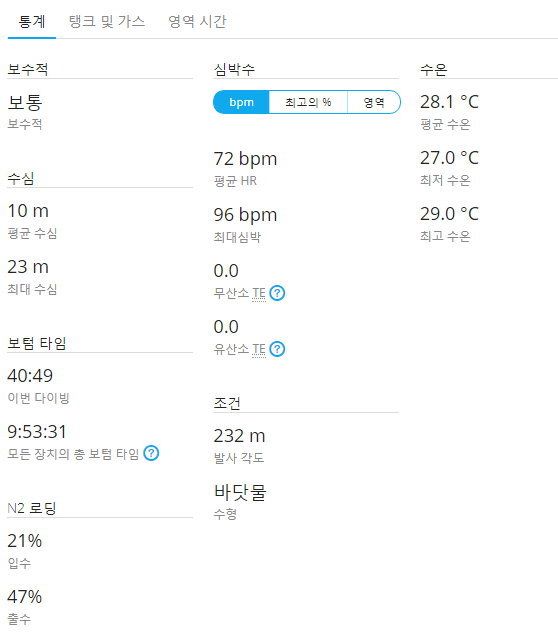Click the 232 m 발사 각도 value
The image size is (558, 632).
click(239, 436)
